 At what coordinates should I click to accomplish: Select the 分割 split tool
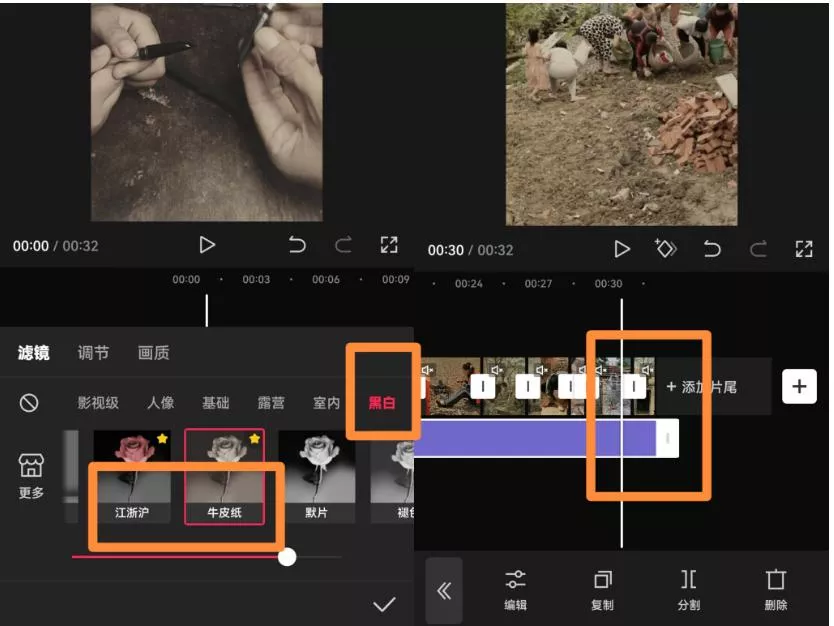point(689,589)
